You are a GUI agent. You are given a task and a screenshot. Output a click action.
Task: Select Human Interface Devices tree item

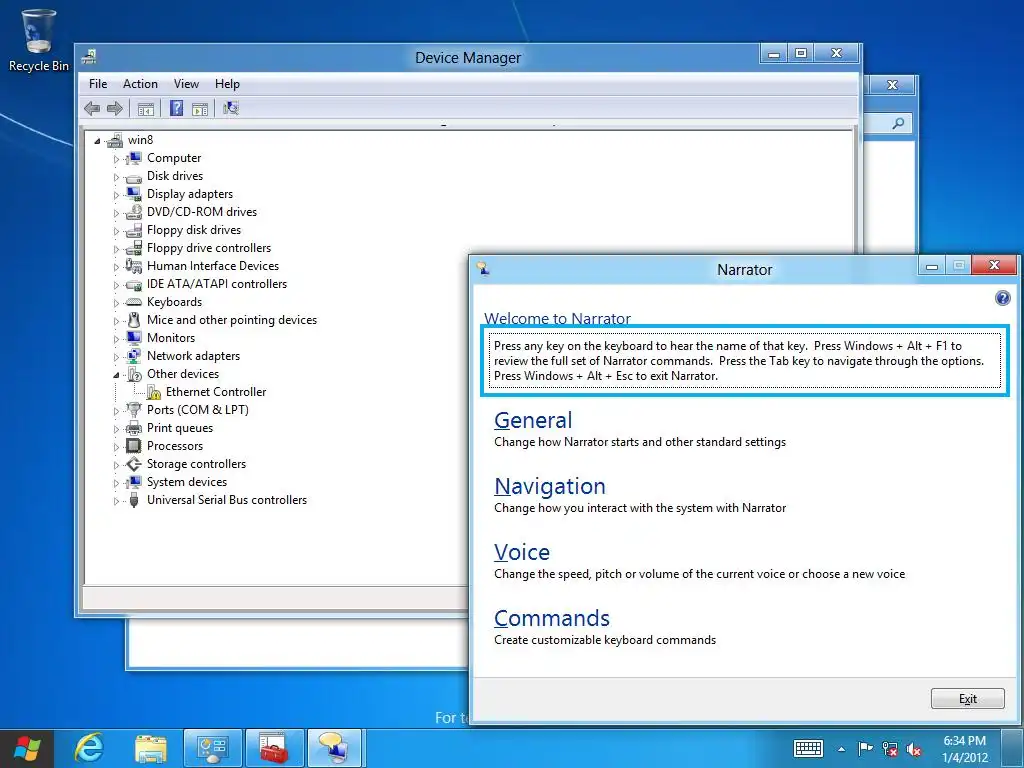coord(213,266)
